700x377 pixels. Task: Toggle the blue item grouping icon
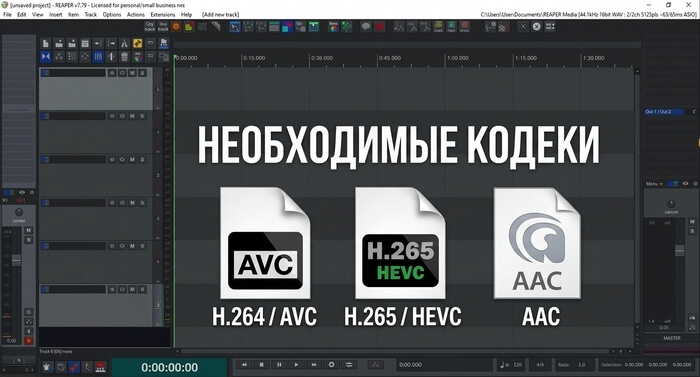point(46,57)
